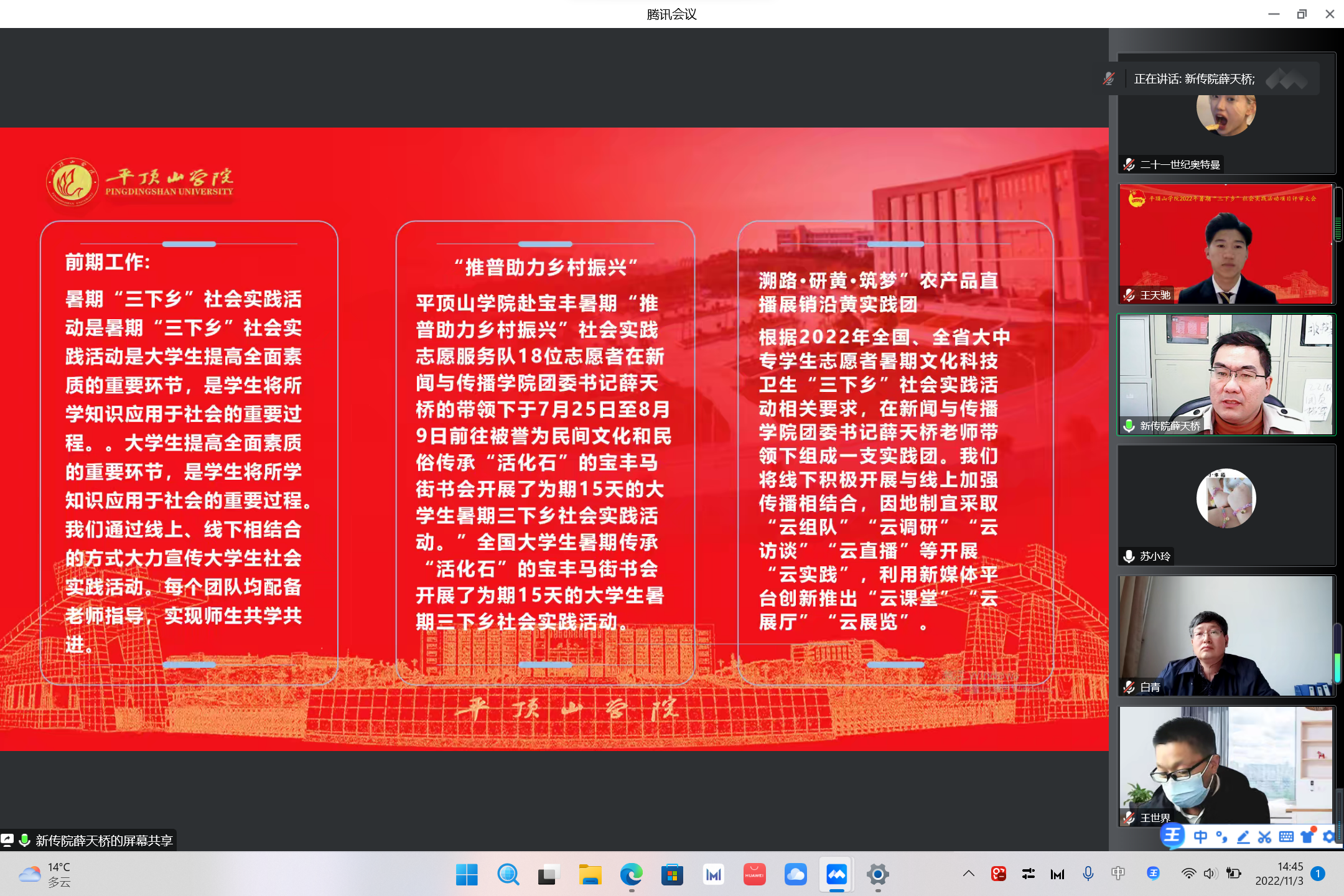Click 新传院薛天桥's active mic indicator
This screenshot has width=1344, height=896.
click(x=1129, y=426)
